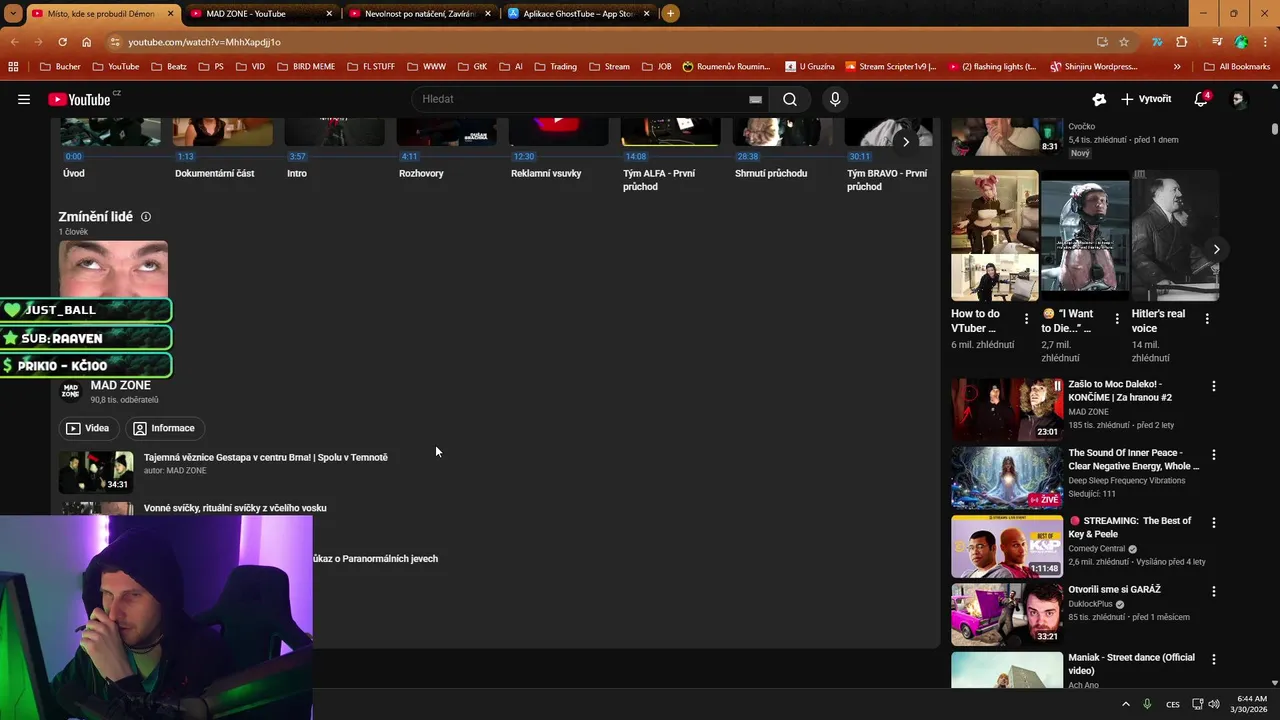The width and height of the screenshot is (1280, 720).
Task: Open Maniak - Street dance video
Action: pyautogui.click(x=1007, y=670)
